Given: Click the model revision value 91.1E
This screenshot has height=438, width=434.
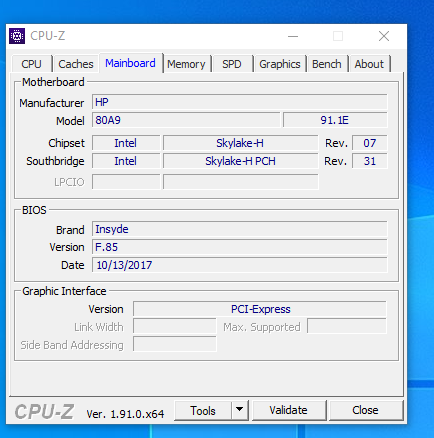Looking at the screenshot, I should click(335, 120).
